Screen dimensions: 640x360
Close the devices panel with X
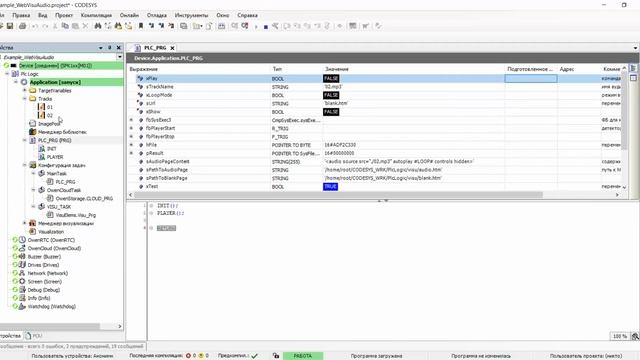pos(119,48)
